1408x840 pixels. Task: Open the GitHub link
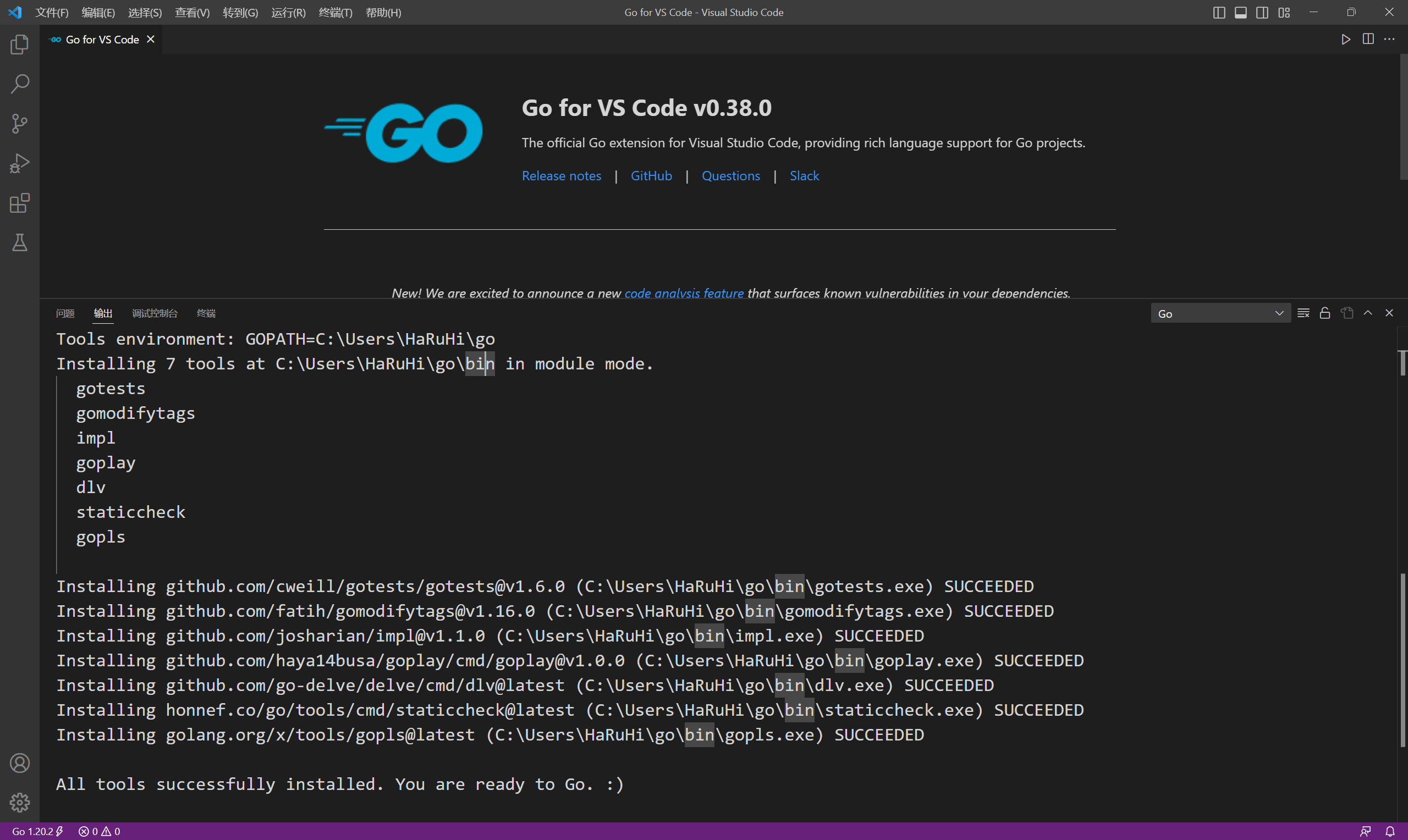click(651, 175)
